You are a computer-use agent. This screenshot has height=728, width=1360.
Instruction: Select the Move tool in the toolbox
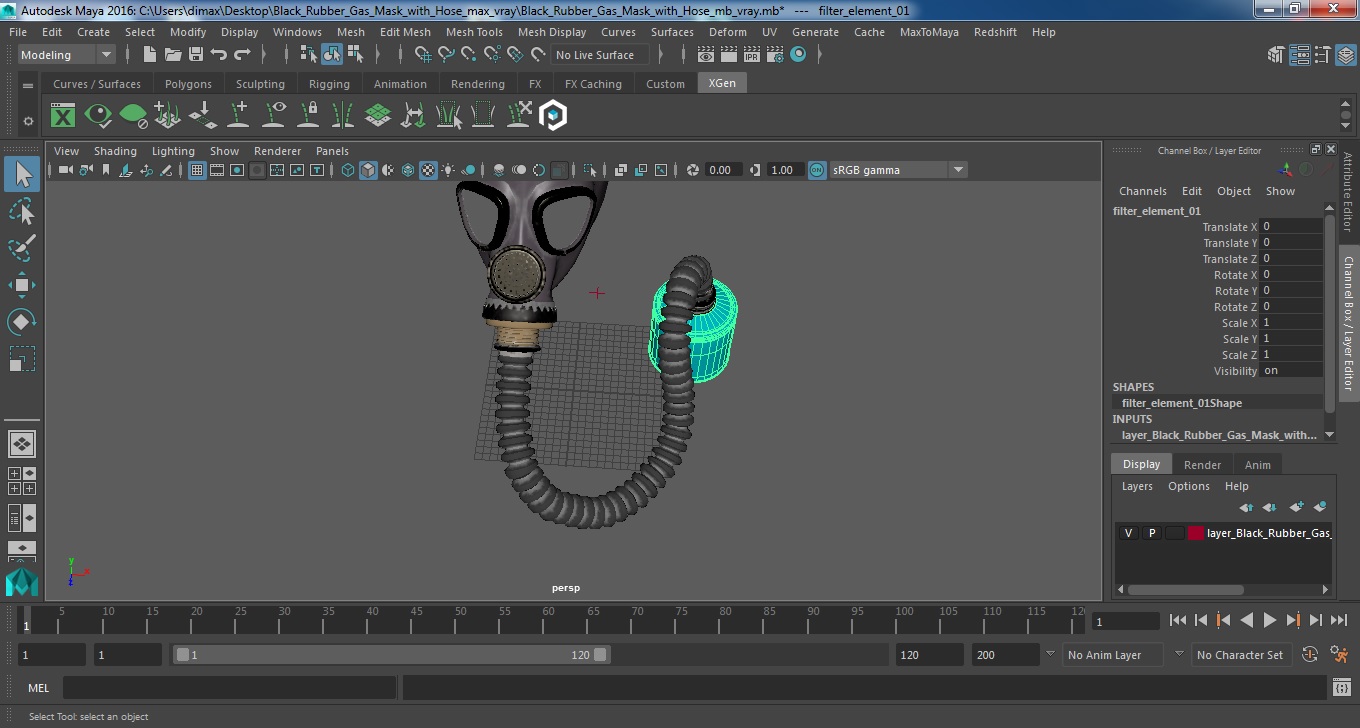pos(22,284)
